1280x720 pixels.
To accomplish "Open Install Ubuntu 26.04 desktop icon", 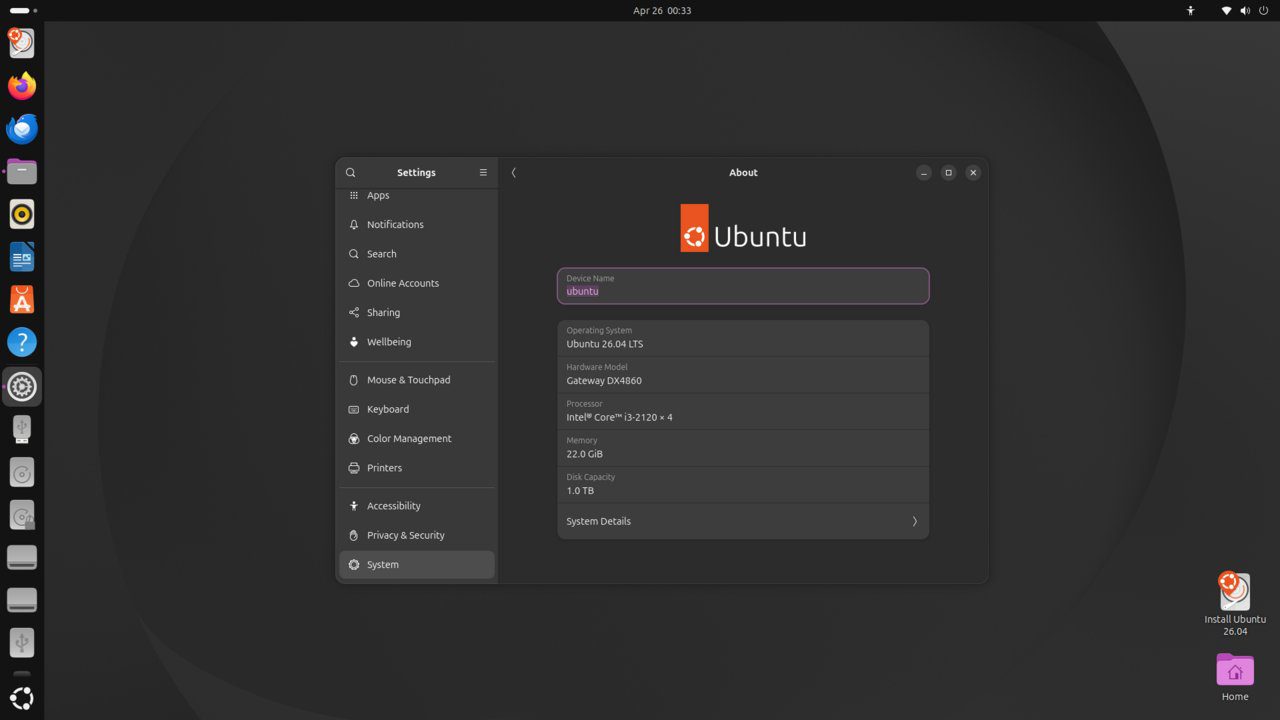I will tap(1235, 604).
